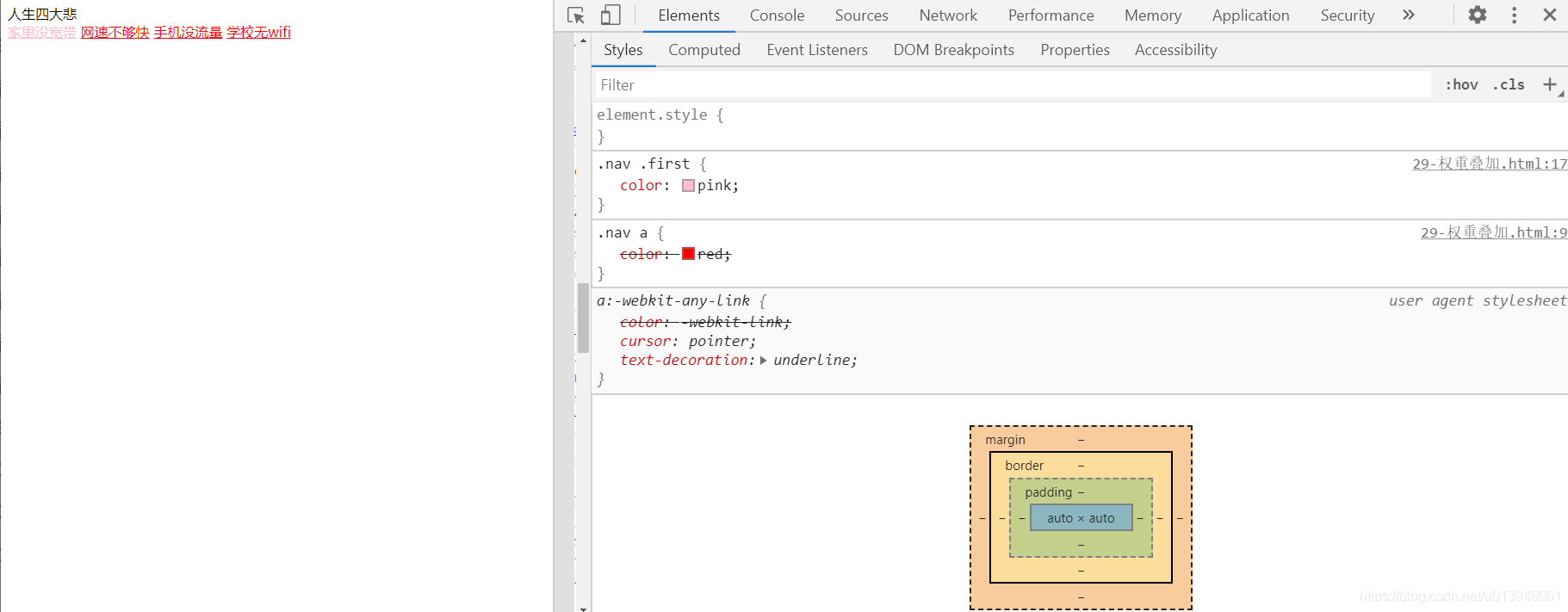This screenshot has width=1568, height=612.
Task: Select the auto × auto content box
Action: (1081, 518)
